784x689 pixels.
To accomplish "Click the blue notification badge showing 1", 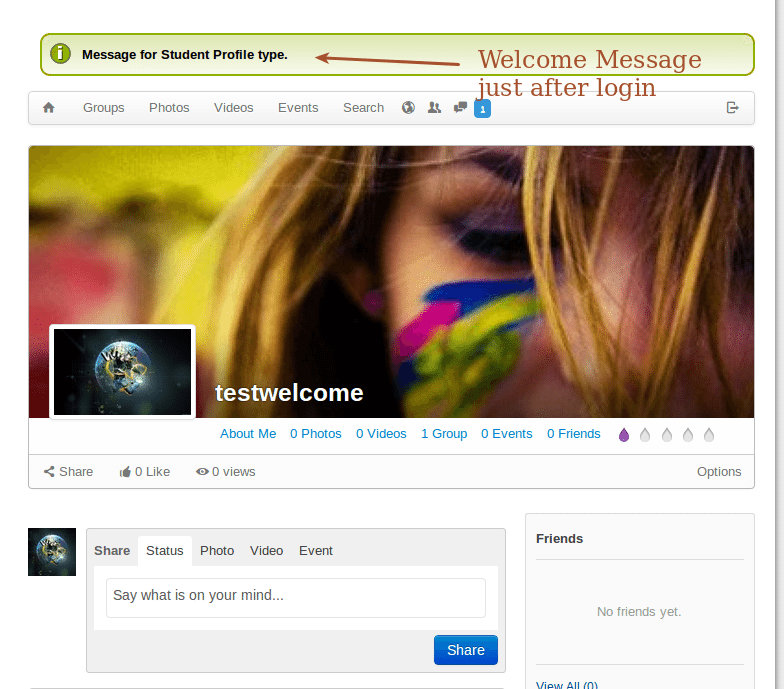I will click(x=482, y=109).
